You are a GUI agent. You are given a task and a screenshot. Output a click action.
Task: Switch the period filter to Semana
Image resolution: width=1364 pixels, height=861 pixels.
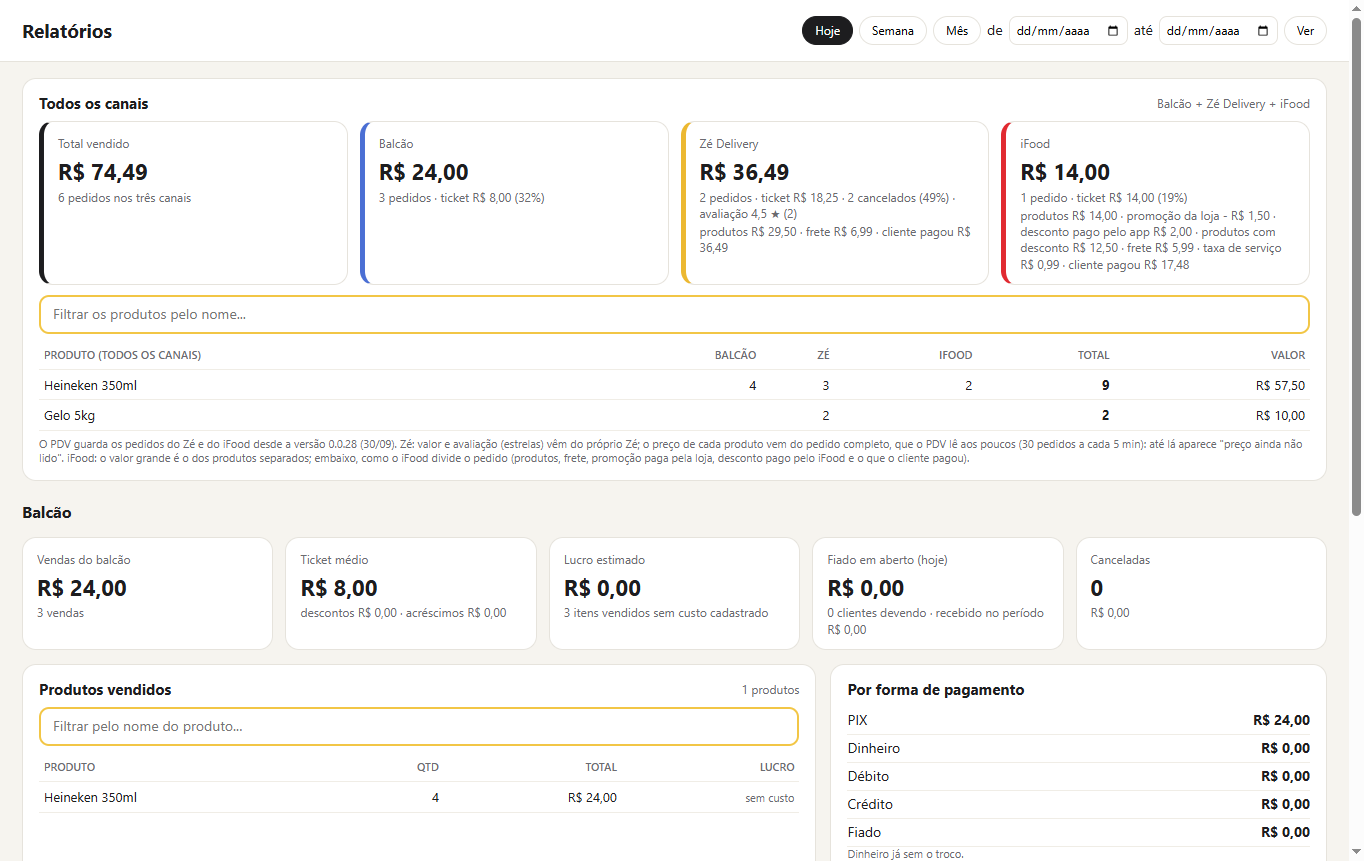coord(893,31)
